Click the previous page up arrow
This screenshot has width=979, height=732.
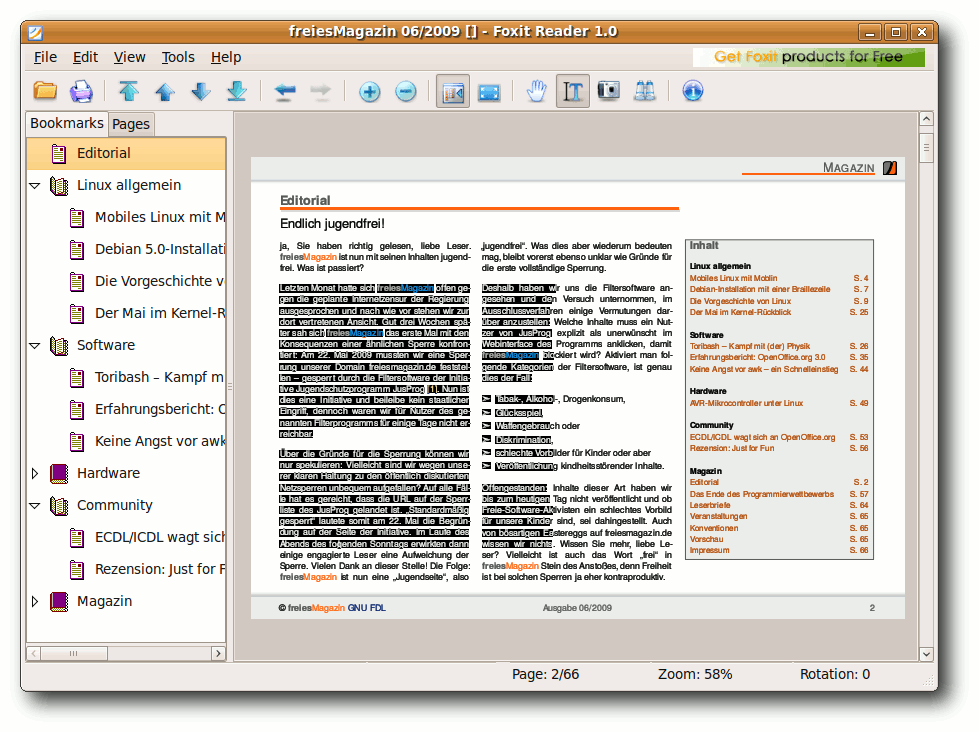165,91
